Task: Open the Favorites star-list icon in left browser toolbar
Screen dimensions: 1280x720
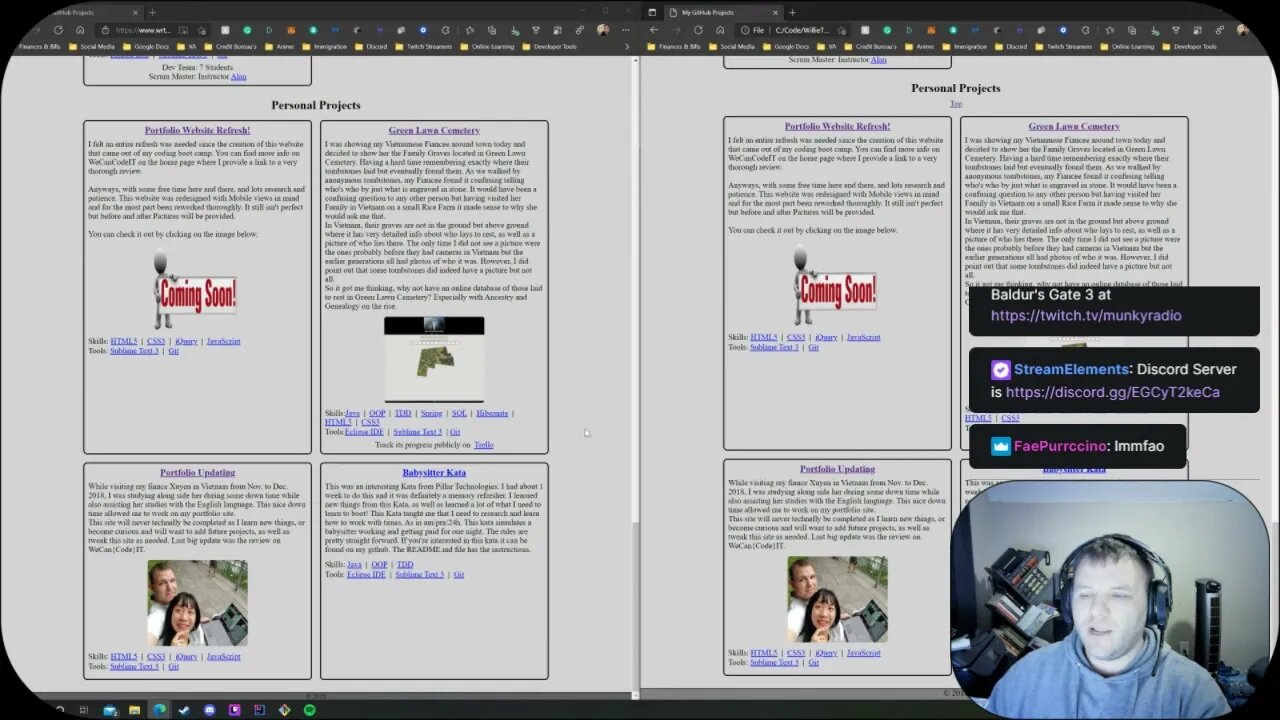Action: click(x=468, y=30)
